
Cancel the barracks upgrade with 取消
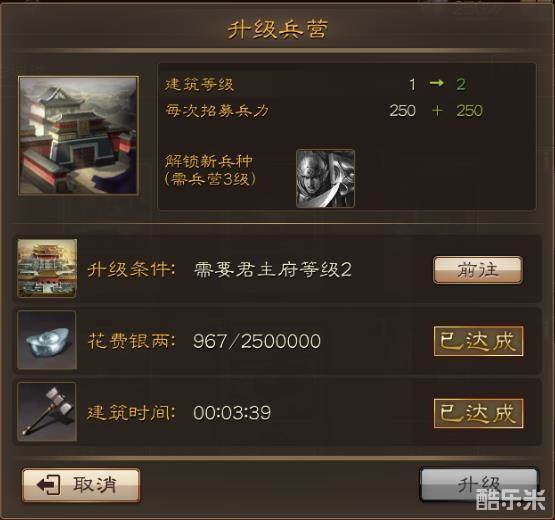coord(81,485)
